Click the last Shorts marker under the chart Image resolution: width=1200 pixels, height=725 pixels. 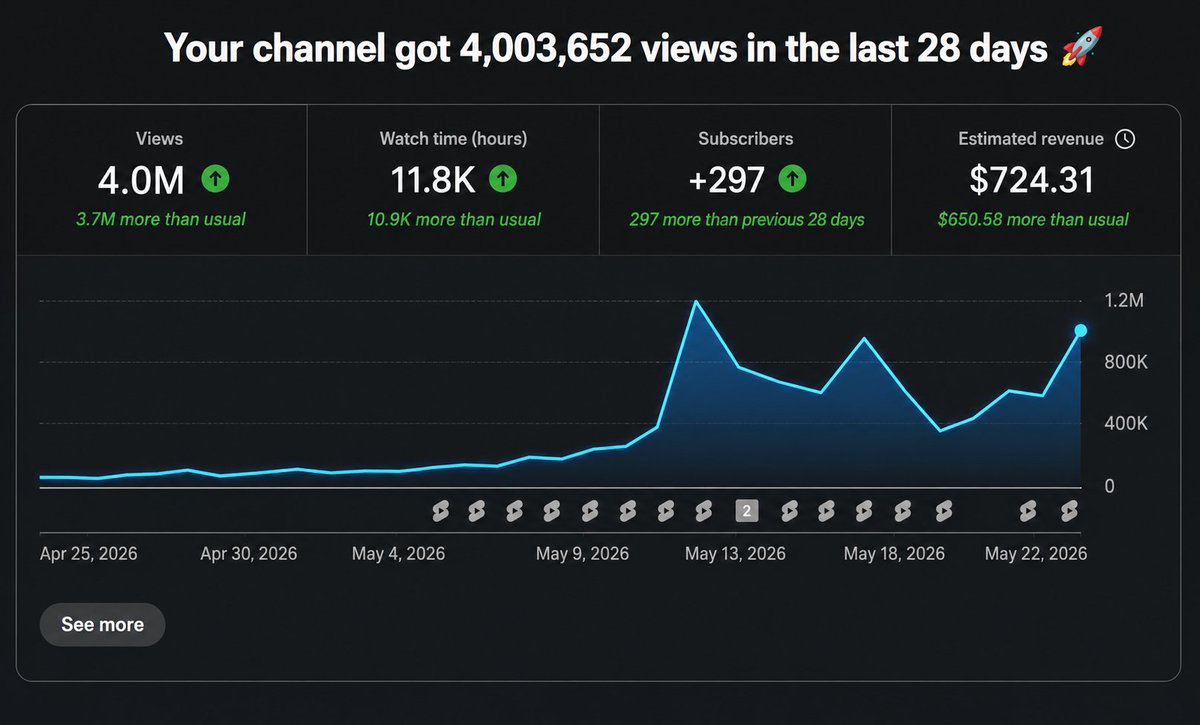(x=1069, y=511)
